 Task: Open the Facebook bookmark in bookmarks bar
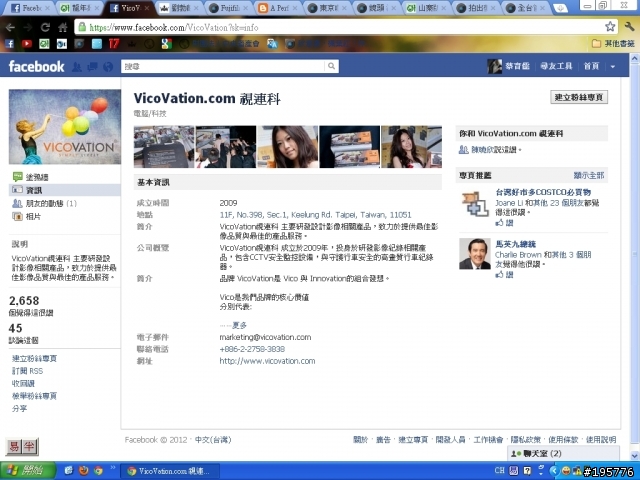tap(9, 44)
